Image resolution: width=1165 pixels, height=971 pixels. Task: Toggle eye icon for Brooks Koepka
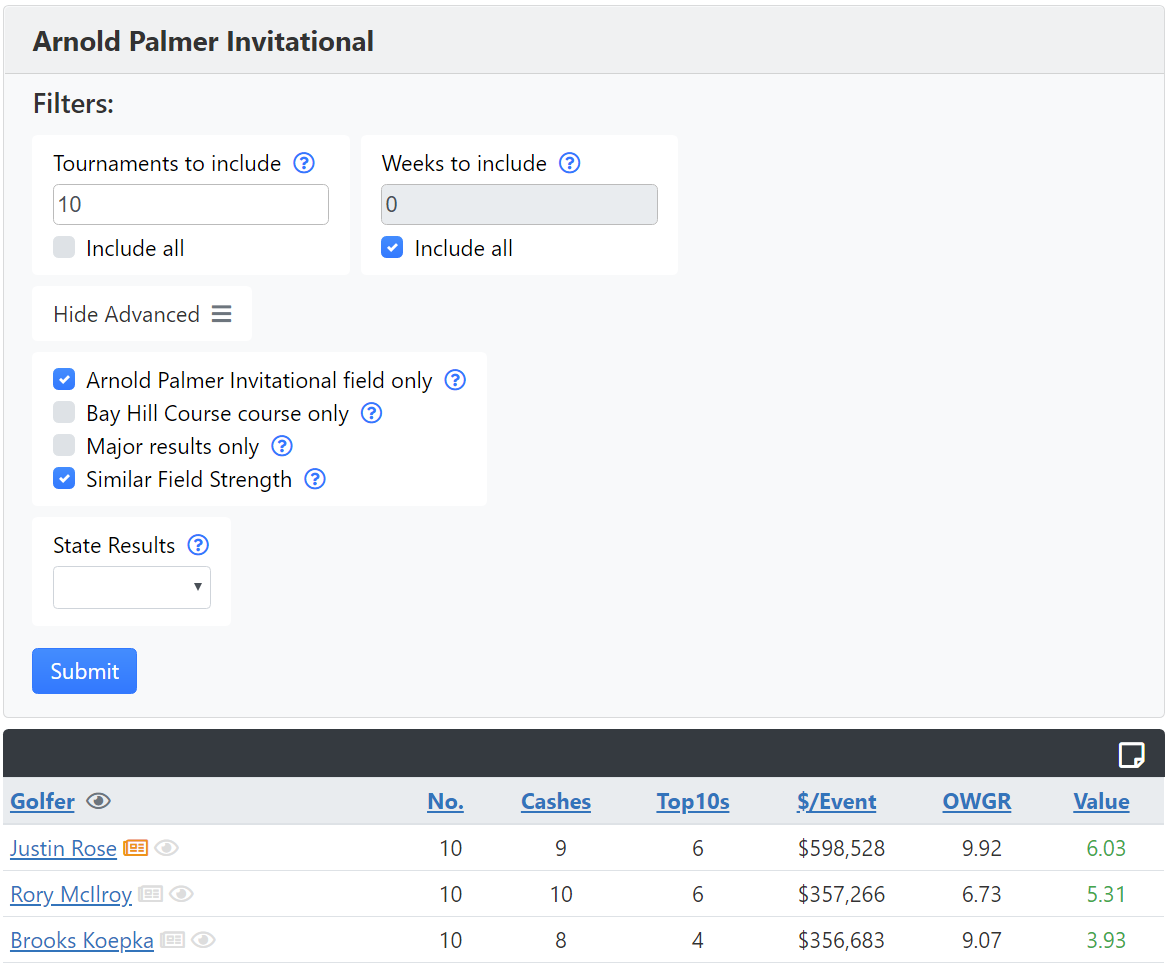(204, 940)
